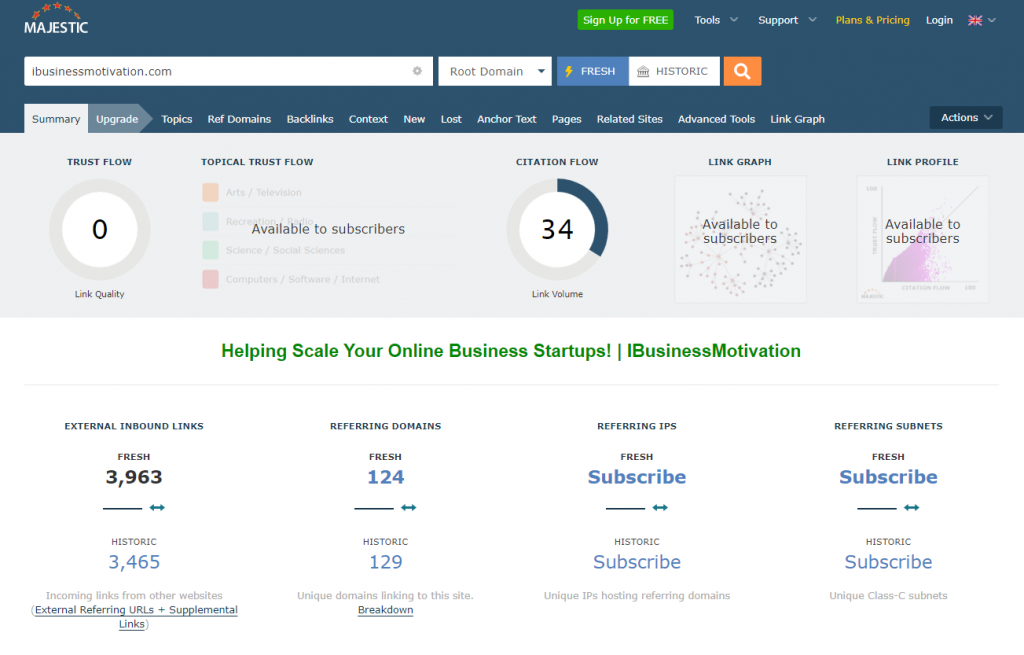Click the orange search magnifier button

(x=742, y=71)
